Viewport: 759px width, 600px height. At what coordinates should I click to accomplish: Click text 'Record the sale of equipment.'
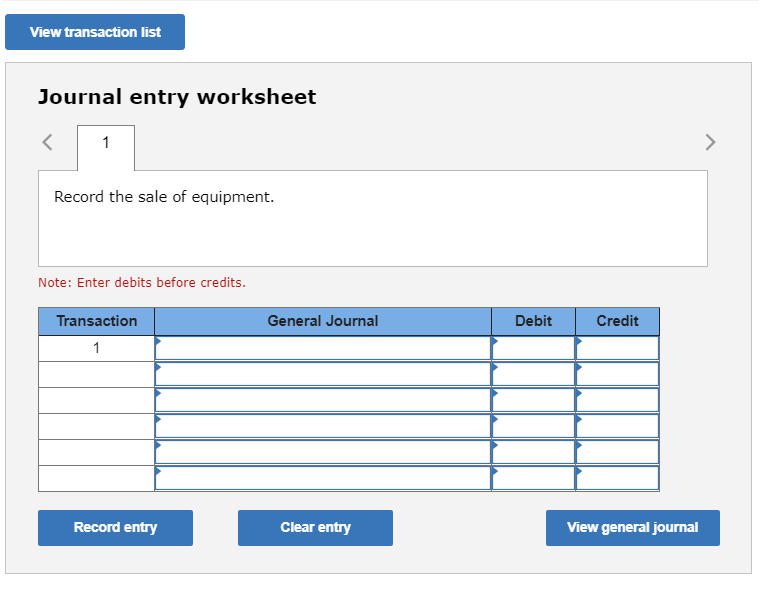pyautogui.click(x=164, y=197)
